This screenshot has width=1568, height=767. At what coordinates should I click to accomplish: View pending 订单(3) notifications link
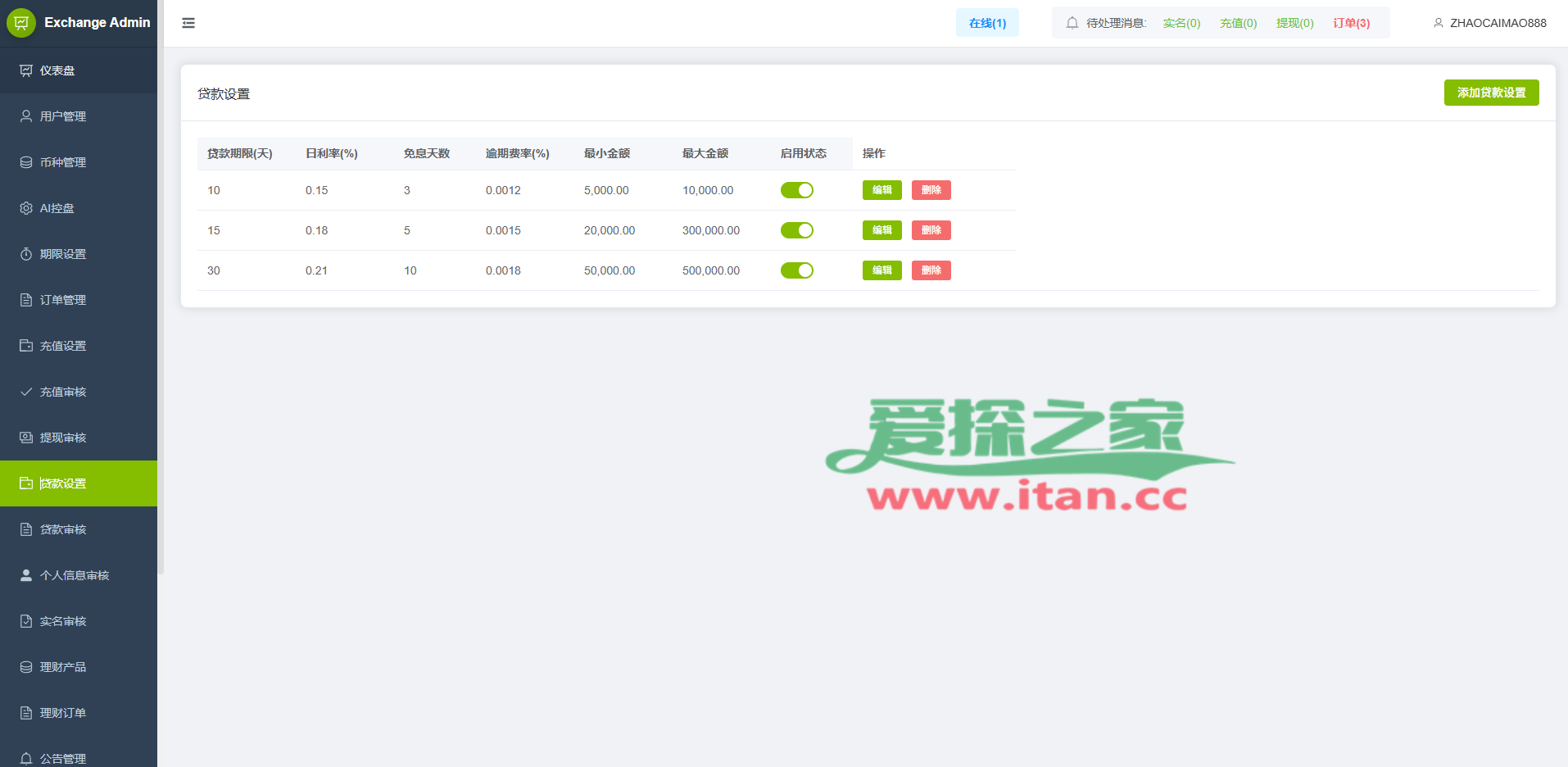1351,23
